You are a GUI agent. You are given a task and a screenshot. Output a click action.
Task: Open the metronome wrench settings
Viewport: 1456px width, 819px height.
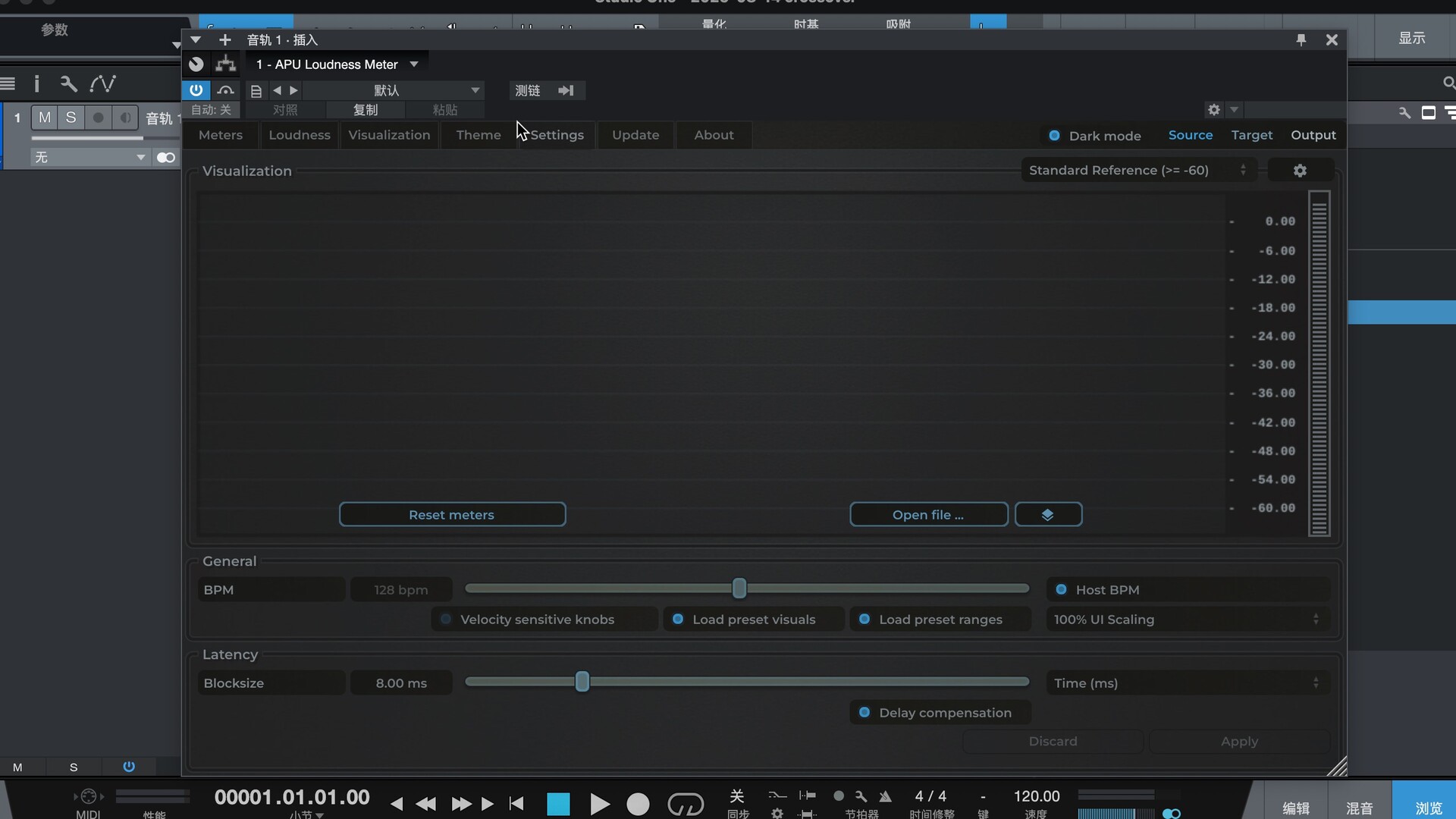pyautogui.click(x=861, y=796)
